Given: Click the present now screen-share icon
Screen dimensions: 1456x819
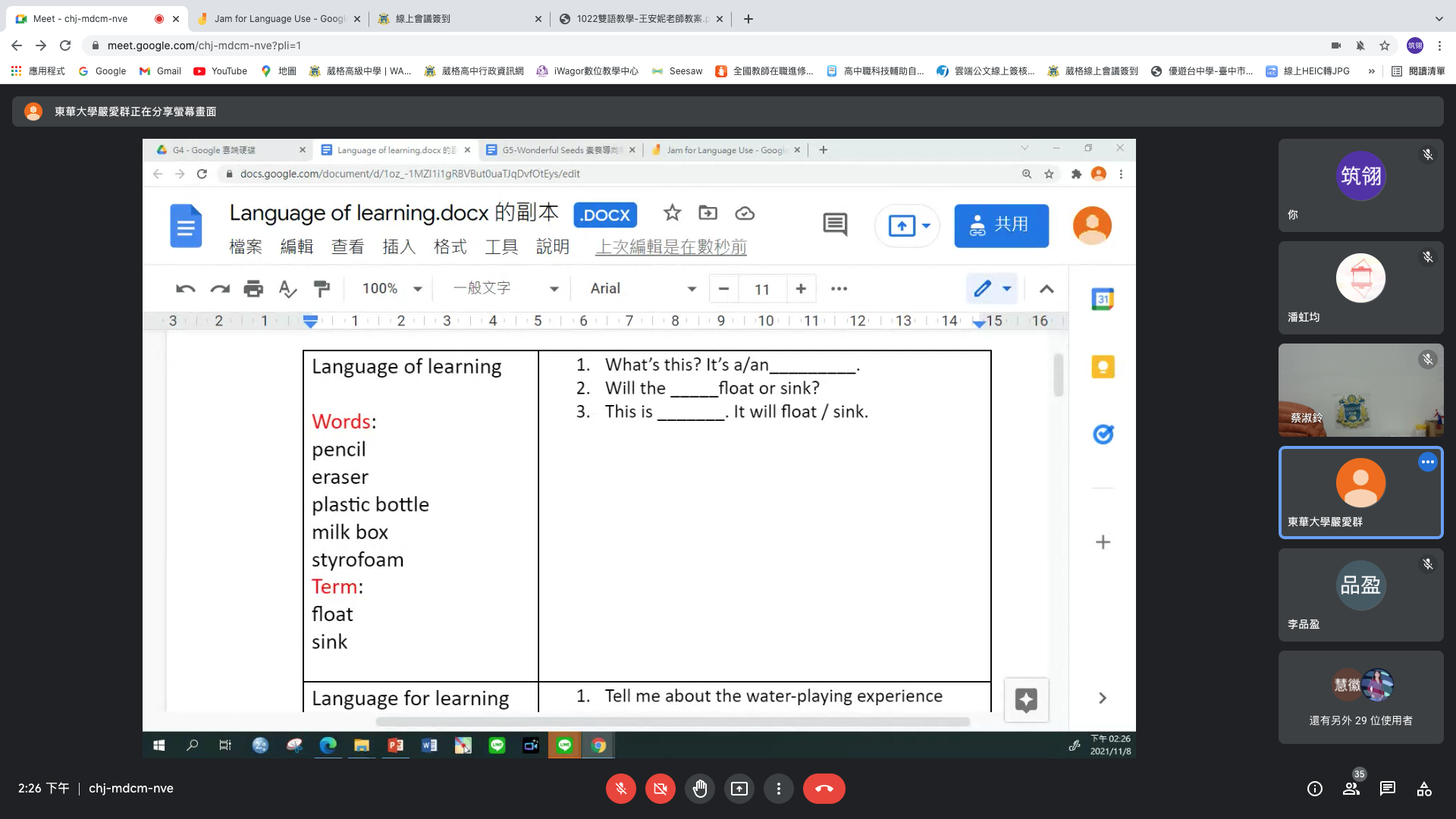Looking at the screenshot, I should pos(739,789).
